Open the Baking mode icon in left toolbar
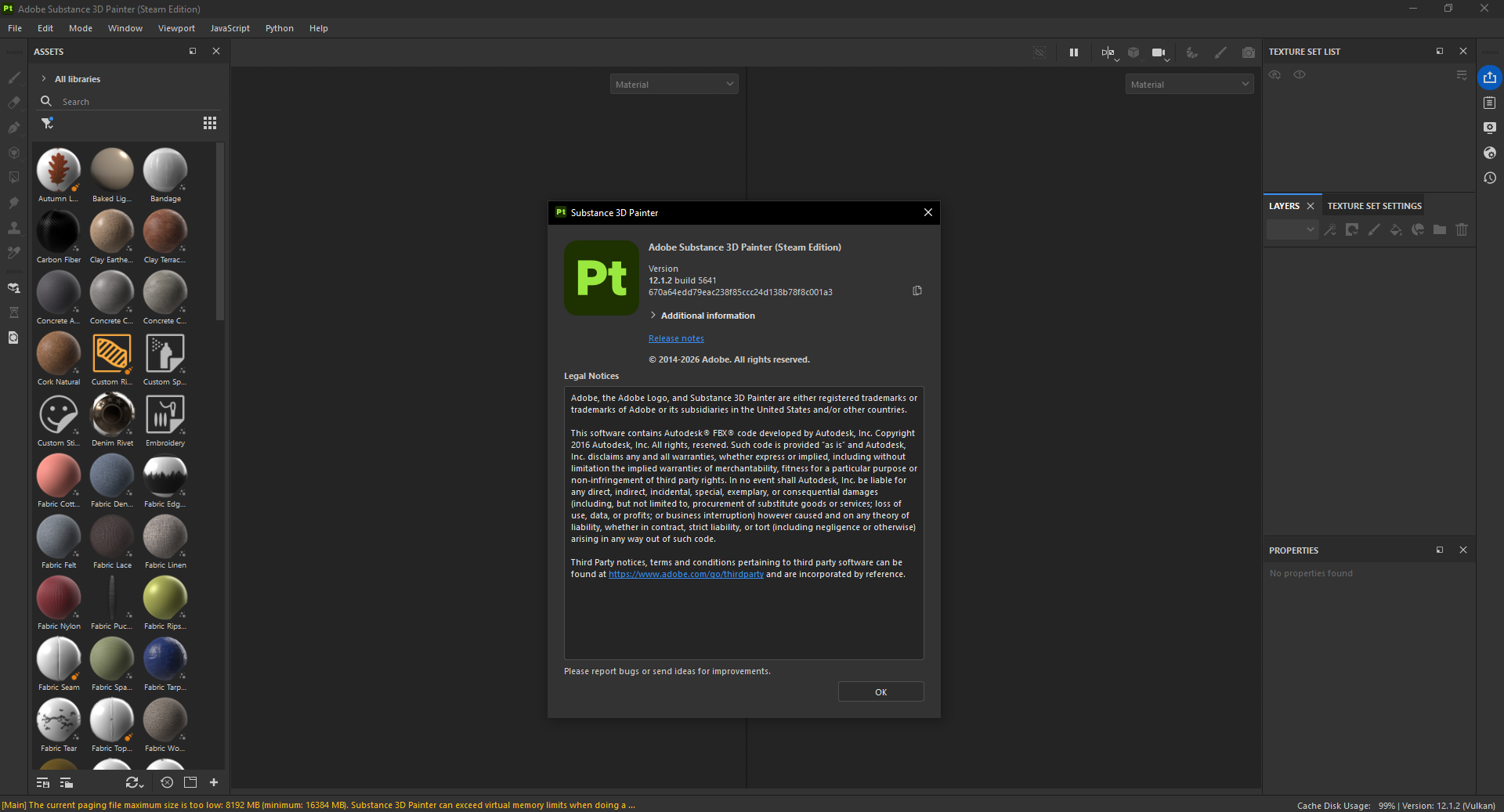Viewport: 1504px width, 812px height. click(13, 288)
